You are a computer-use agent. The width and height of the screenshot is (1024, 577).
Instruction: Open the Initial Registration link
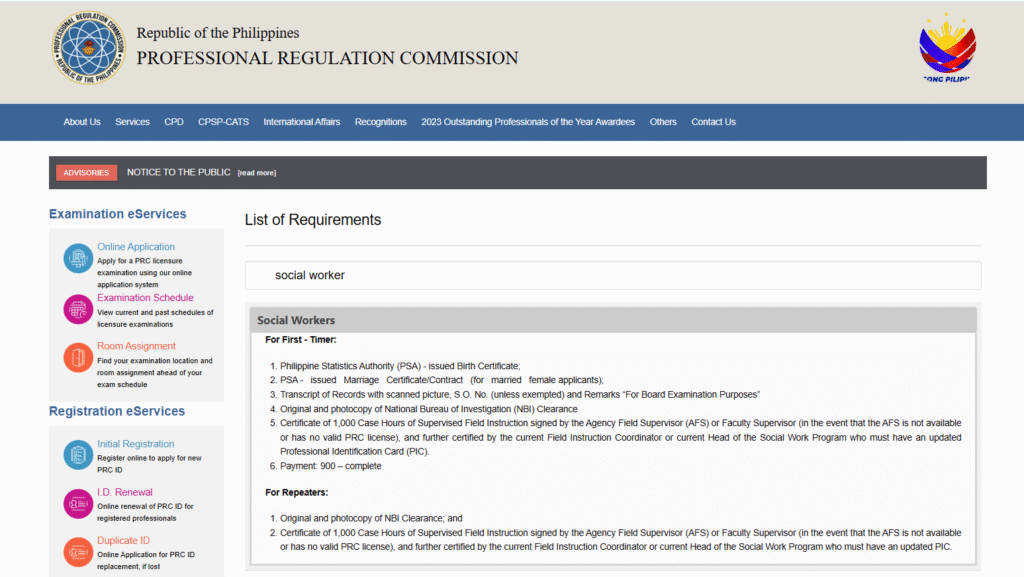(x=135, y=444)
